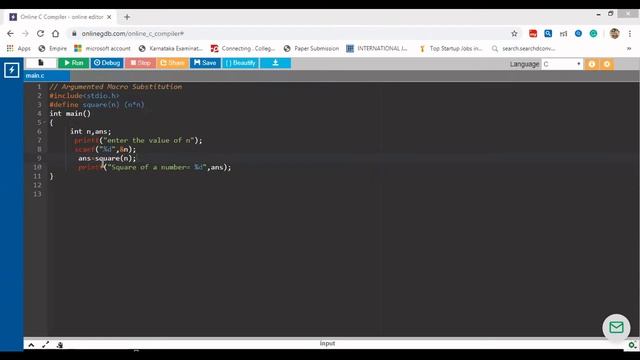640x360 pixels.
Task: Run the program with the green Run button
Action: (x=73, y=63)
